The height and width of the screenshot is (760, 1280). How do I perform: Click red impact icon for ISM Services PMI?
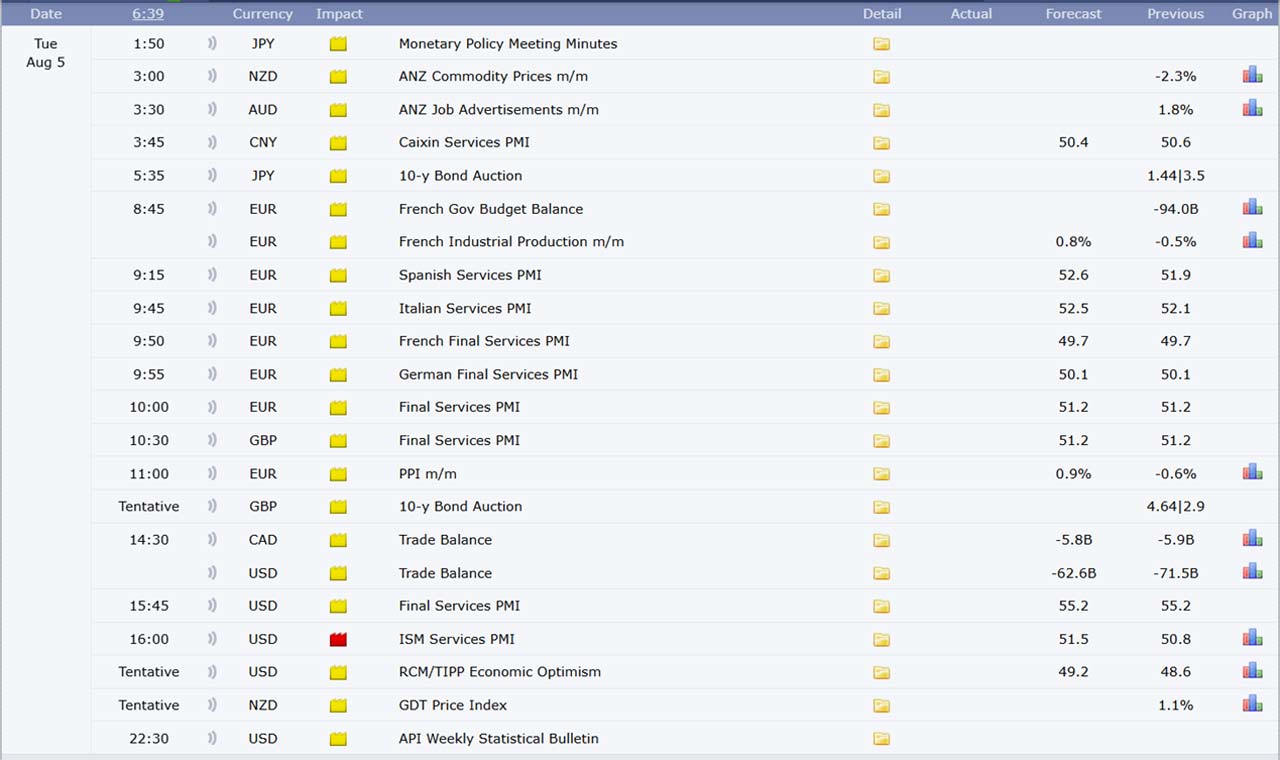click(338, 639)
